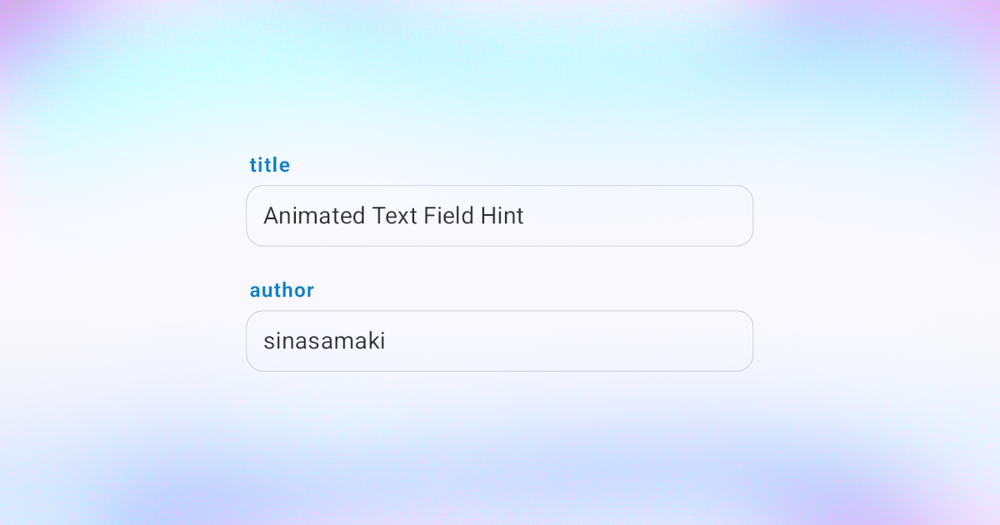Viewport: 1000px width, 525px height.
Task: Click the blue "author" label
Action: (x=282, y=290)
